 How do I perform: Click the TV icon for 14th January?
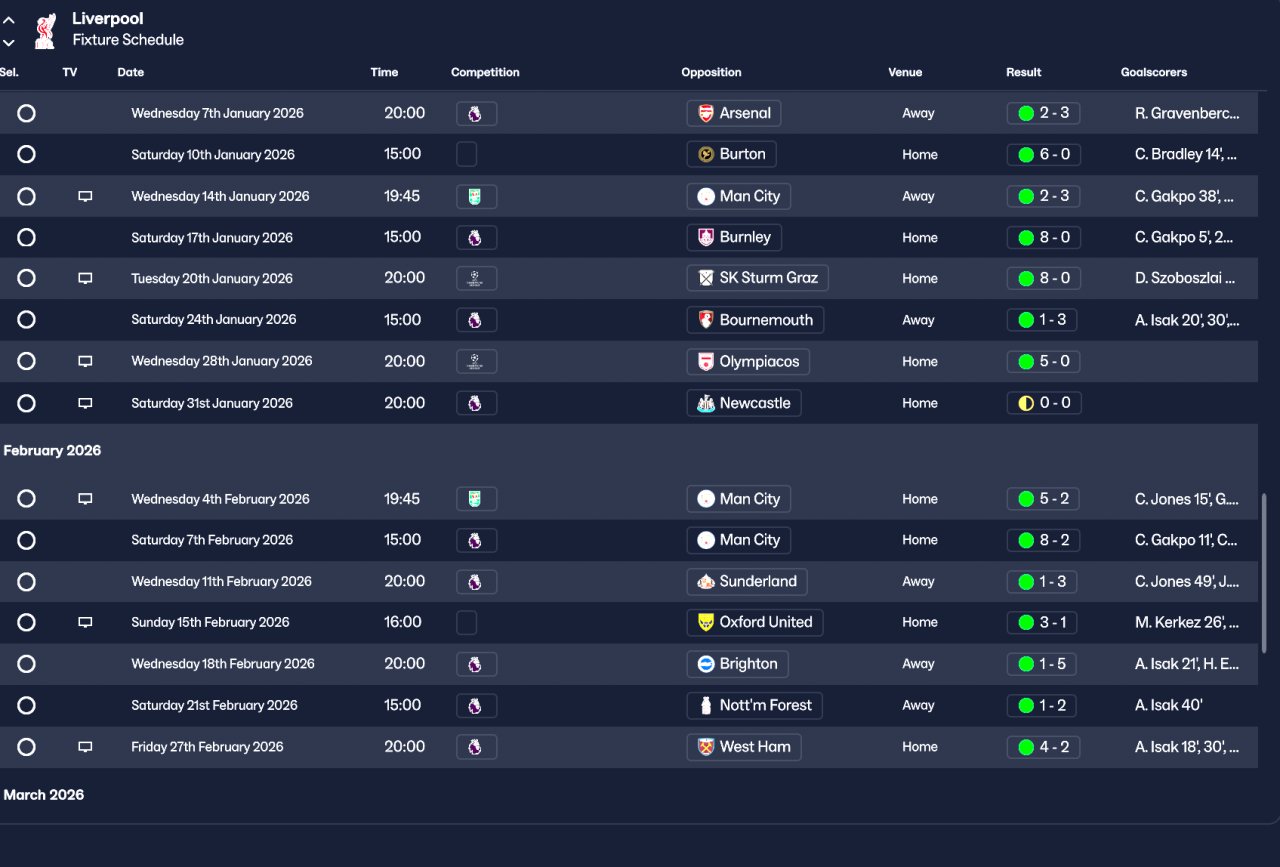(x=85, y=197)
